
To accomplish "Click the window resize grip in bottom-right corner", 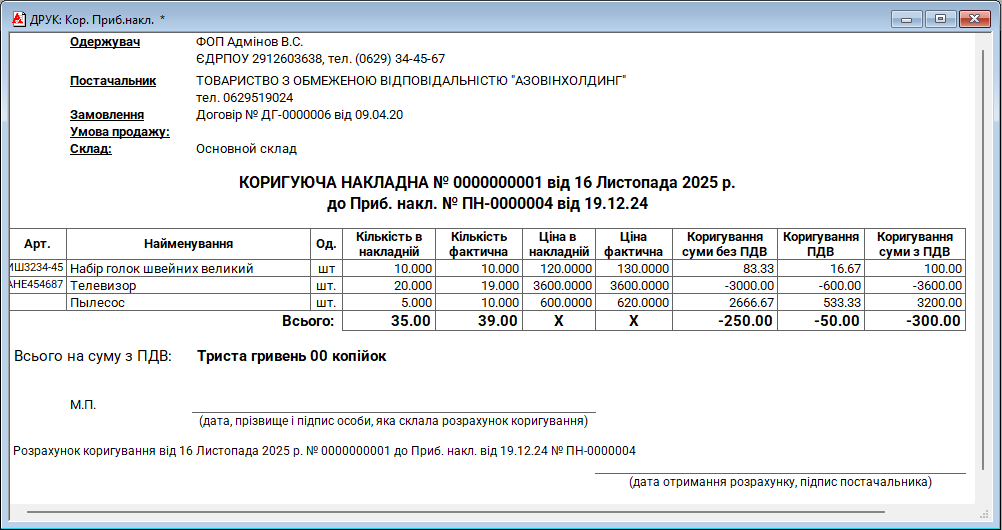I will click(990, 518).
